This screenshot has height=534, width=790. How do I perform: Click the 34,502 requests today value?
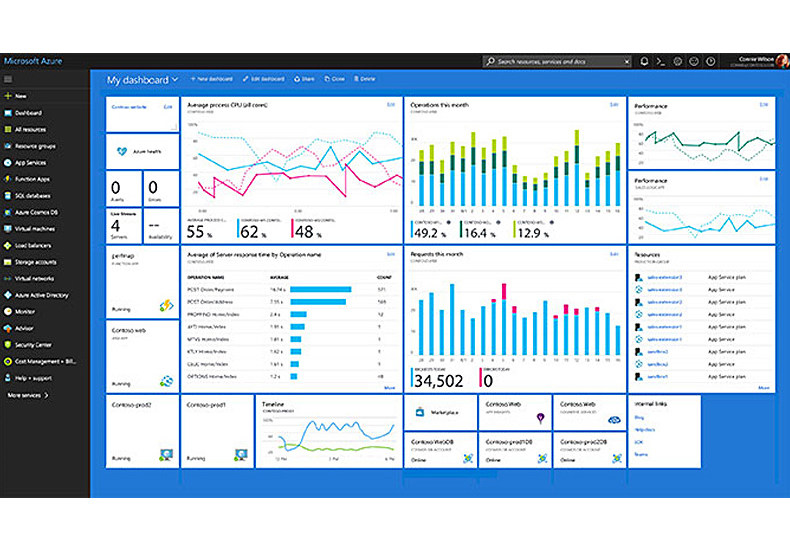point(438,381)
